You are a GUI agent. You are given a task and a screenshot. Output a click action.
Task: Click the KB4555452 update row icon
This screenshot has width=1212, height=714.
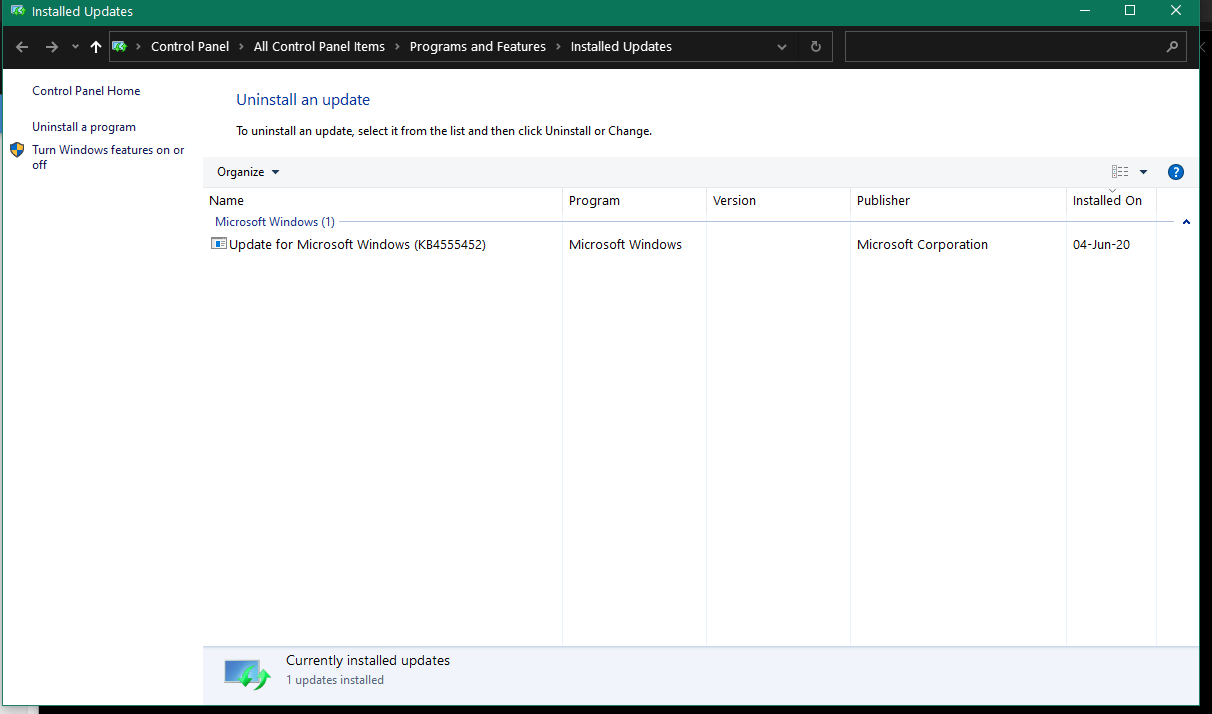click(219, 244)
